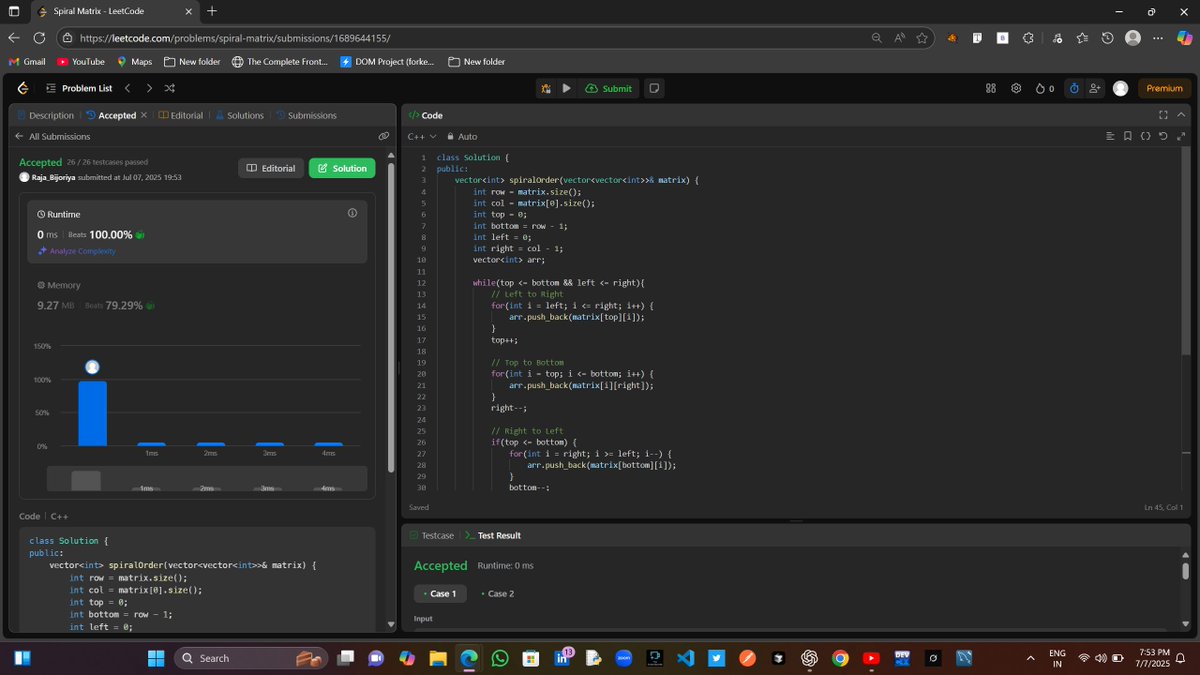Open the Solutions tab
Screen dimensions: 1200x675
point(239,115)
